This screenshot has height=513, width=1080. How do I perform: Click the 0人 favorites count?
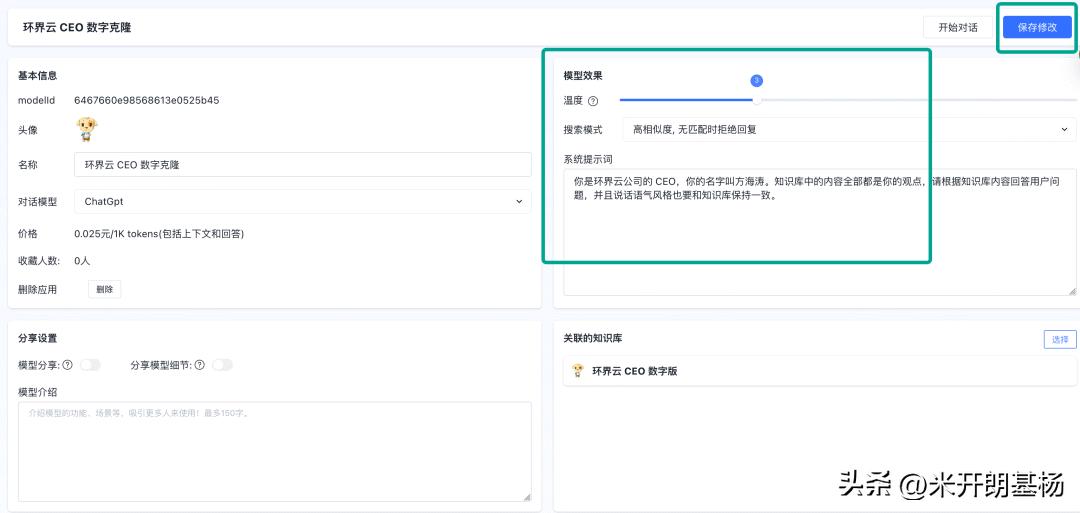click(x=82, y=261)
